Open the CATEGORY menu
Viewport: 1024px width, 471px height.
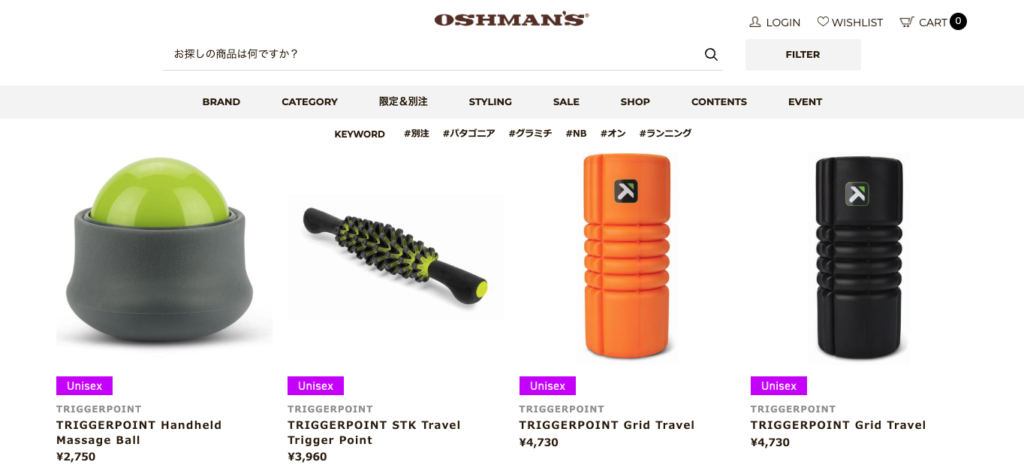point(310,102)
